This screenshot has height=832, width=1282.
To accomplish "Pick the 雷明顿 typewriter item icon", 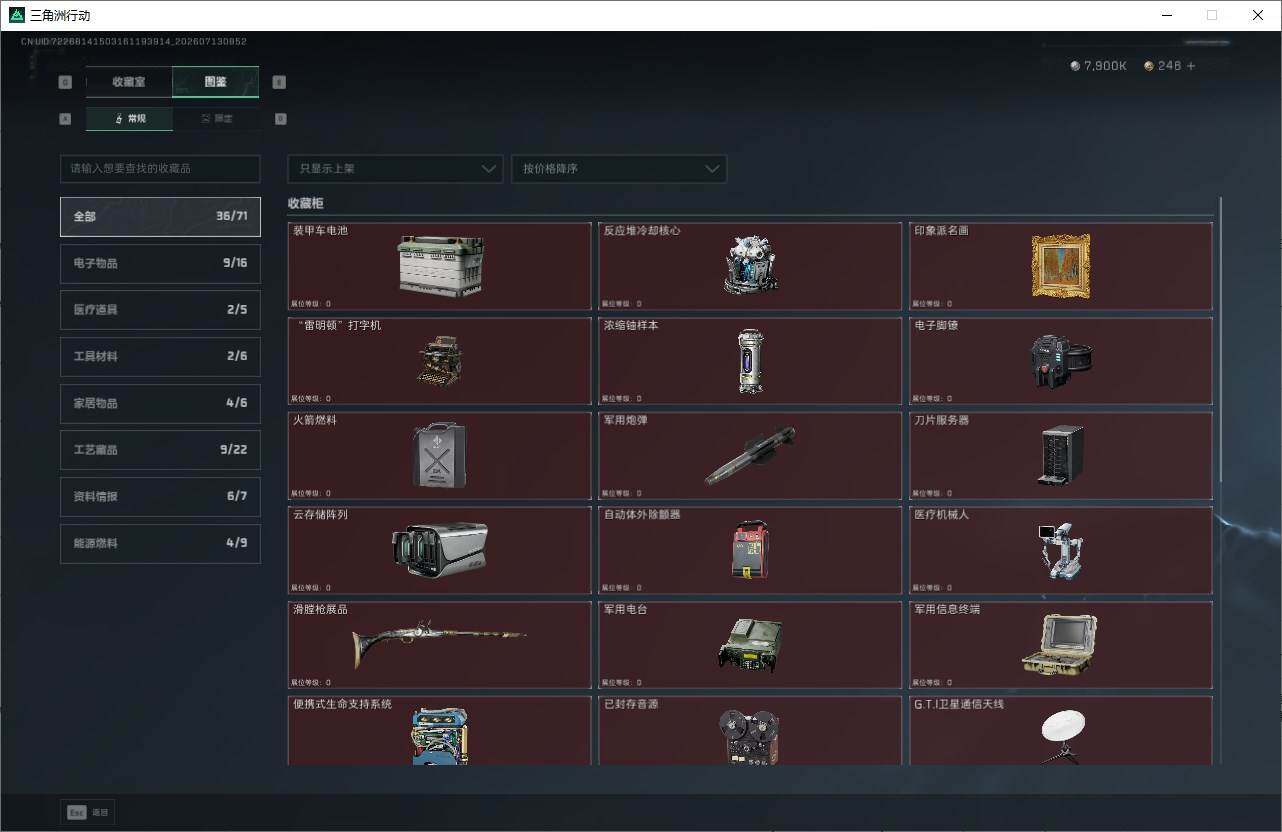I will (x=438, y=360).
